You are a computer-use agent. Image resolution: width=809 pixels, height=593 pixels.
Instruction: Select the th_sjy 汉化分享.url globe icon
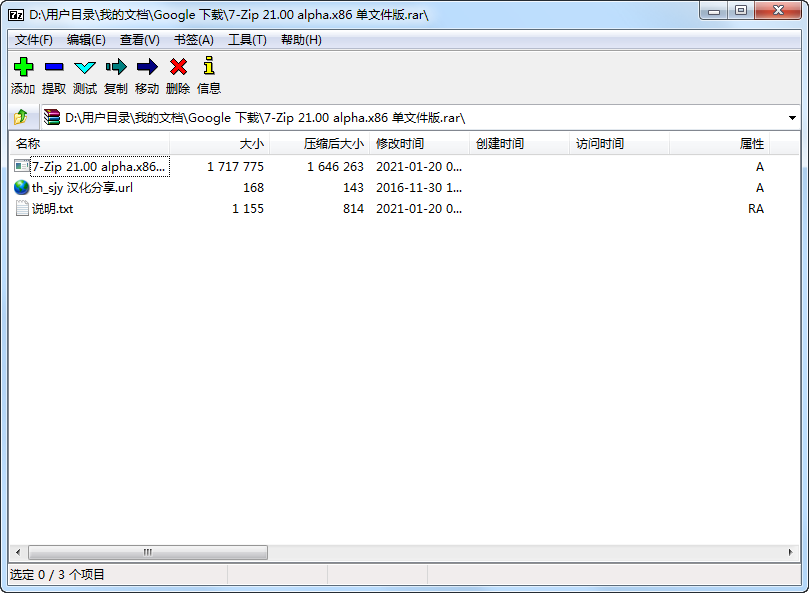(22, 187)
